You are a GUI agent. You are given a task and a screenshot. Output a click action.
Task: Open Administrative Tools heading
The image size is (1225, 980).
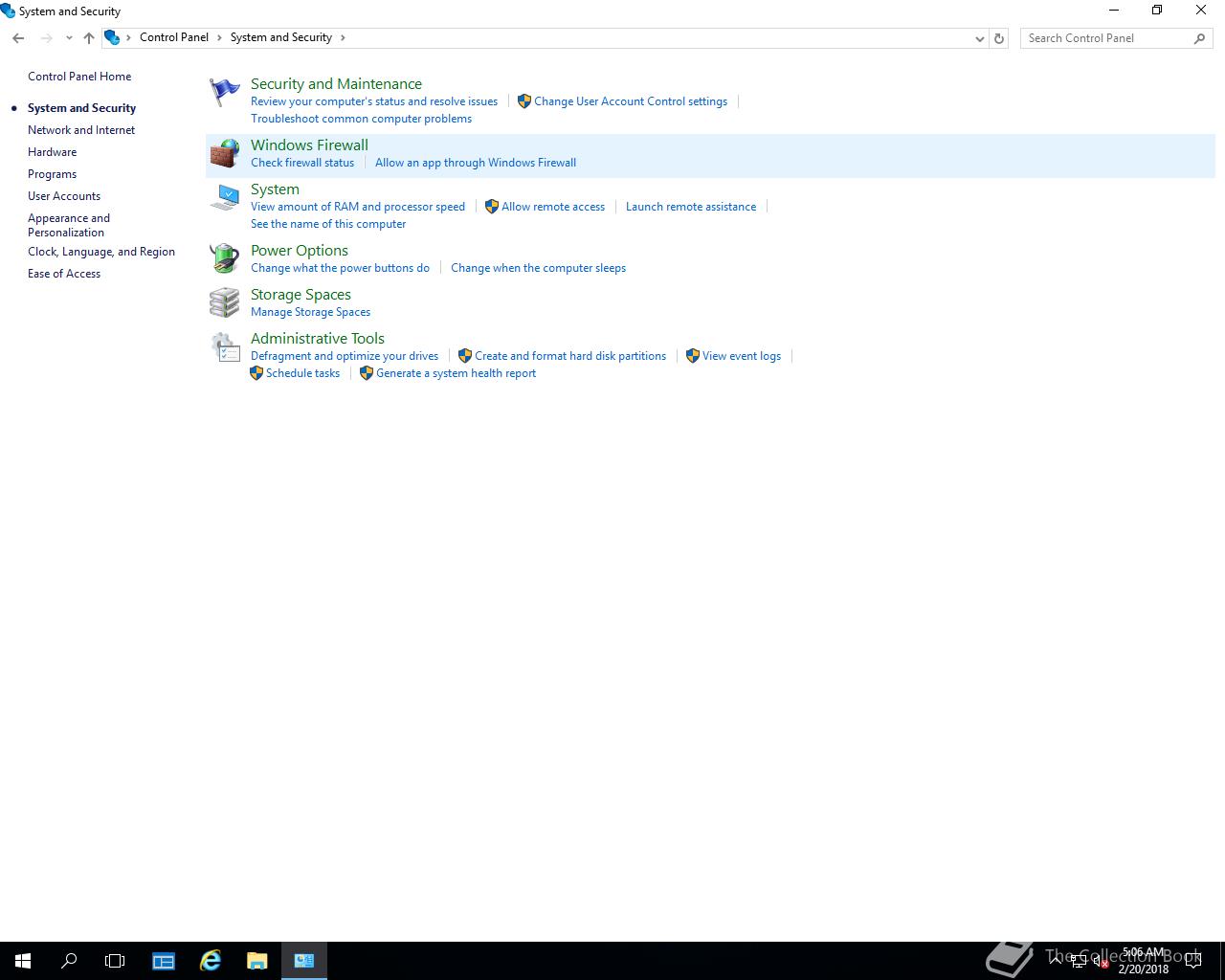[318, 339]
